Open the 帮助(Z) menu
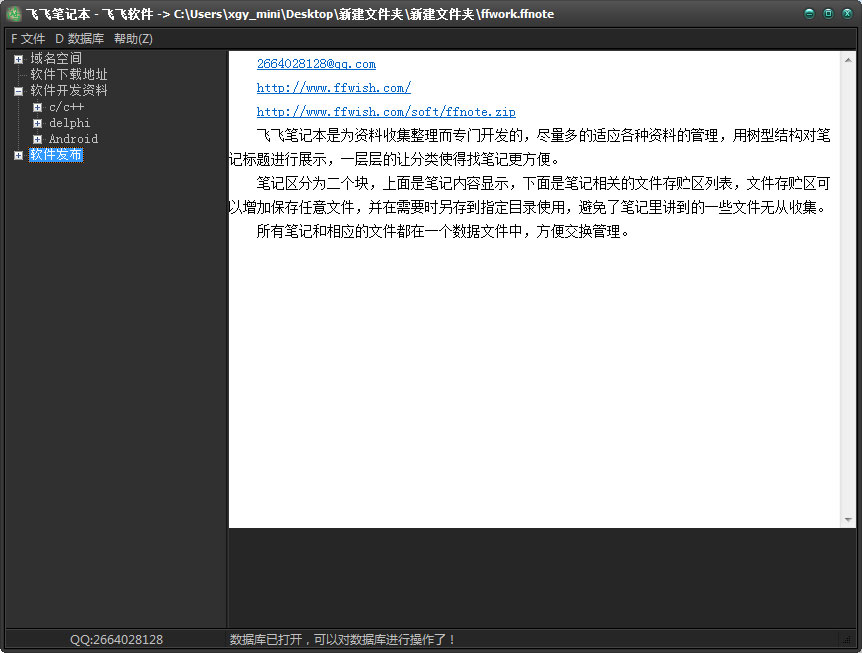Viewport: 862px width, 653px height. (133, 39)
